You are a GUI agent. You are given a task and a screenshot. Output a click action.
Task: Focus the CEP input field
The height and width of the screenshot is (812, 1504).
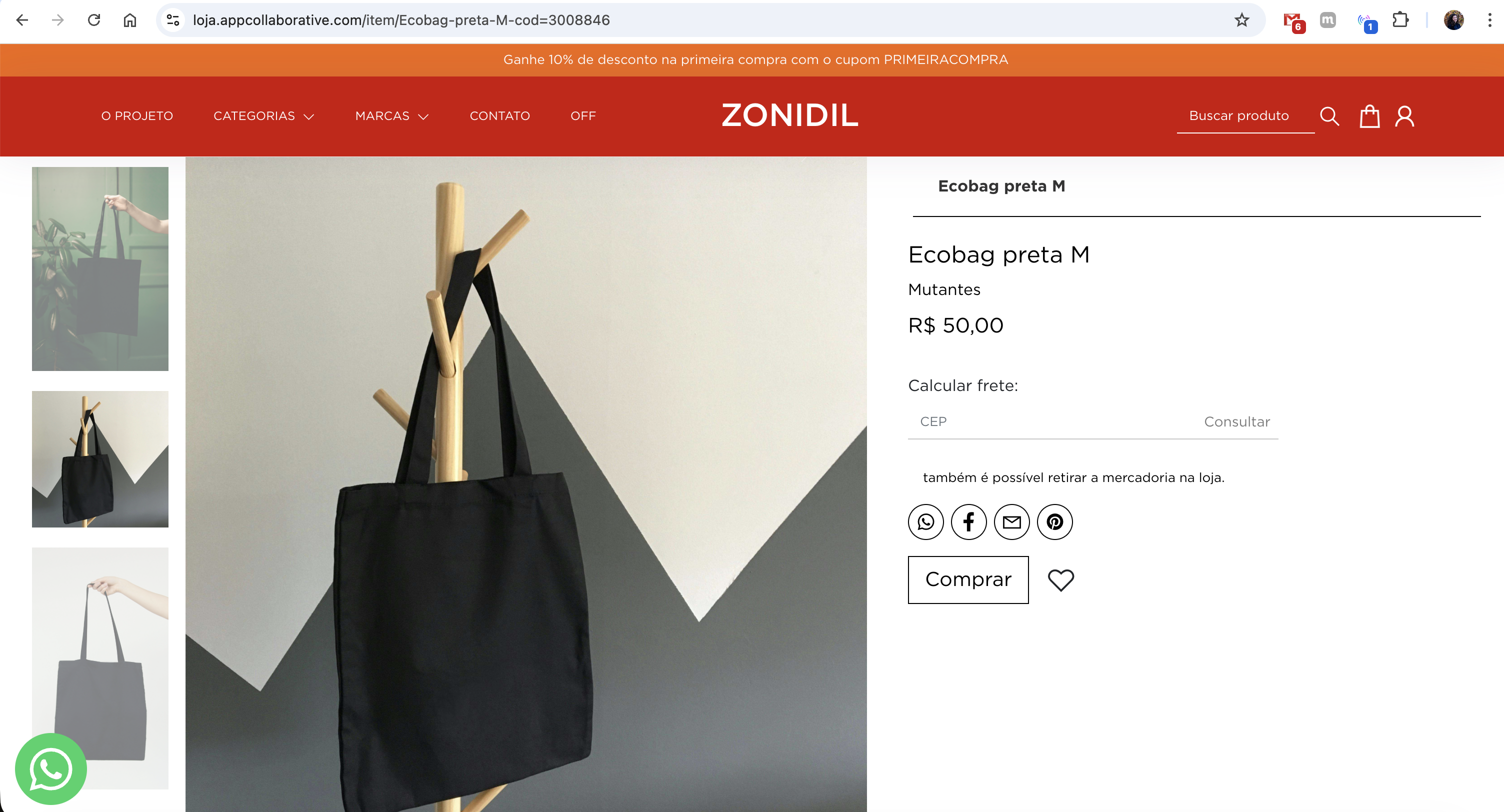coord(1051,421)
